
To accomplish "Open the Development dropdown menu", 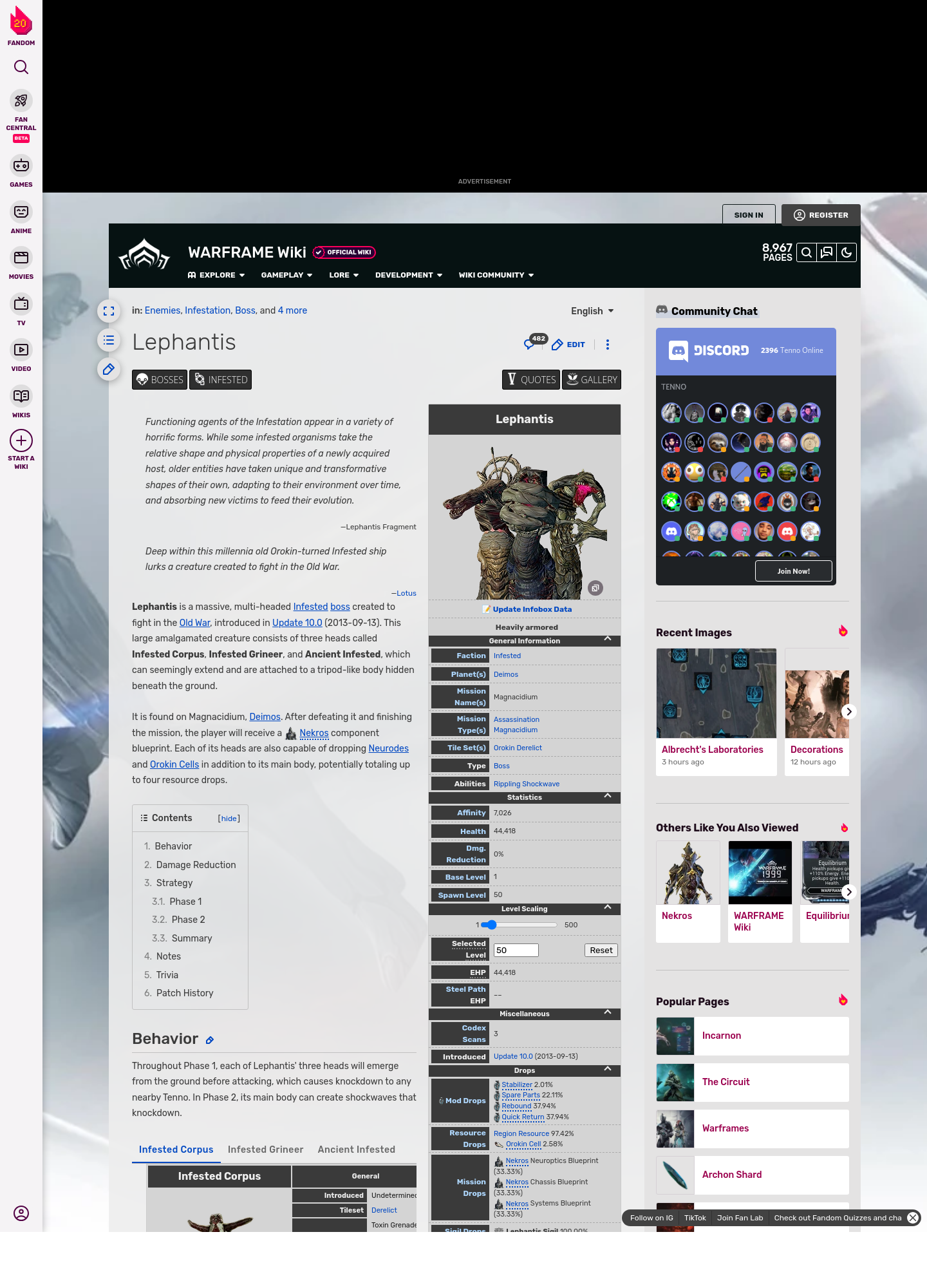I will 409,275.
